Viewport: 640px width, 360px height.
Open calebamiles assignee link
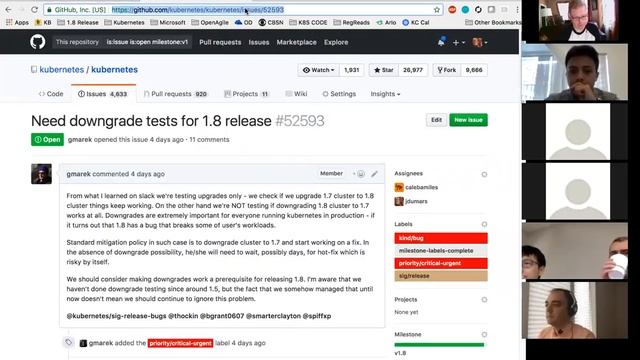tap(422, 187)
